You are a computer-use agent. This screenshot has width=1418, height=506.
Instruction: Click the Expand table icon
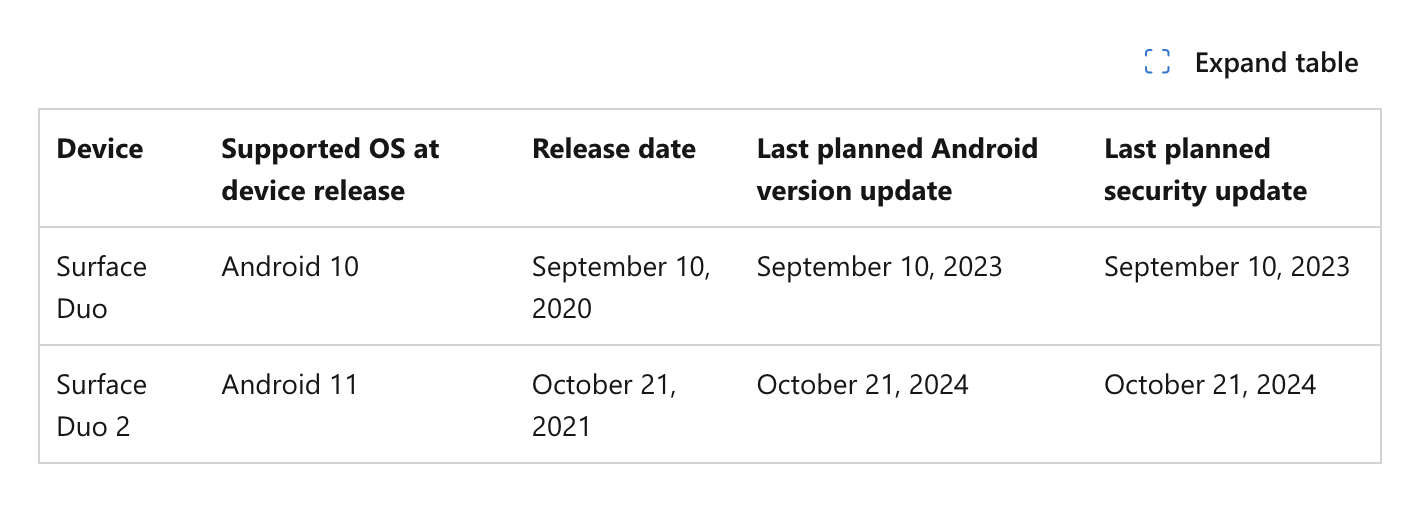(x=1157, y=62)
